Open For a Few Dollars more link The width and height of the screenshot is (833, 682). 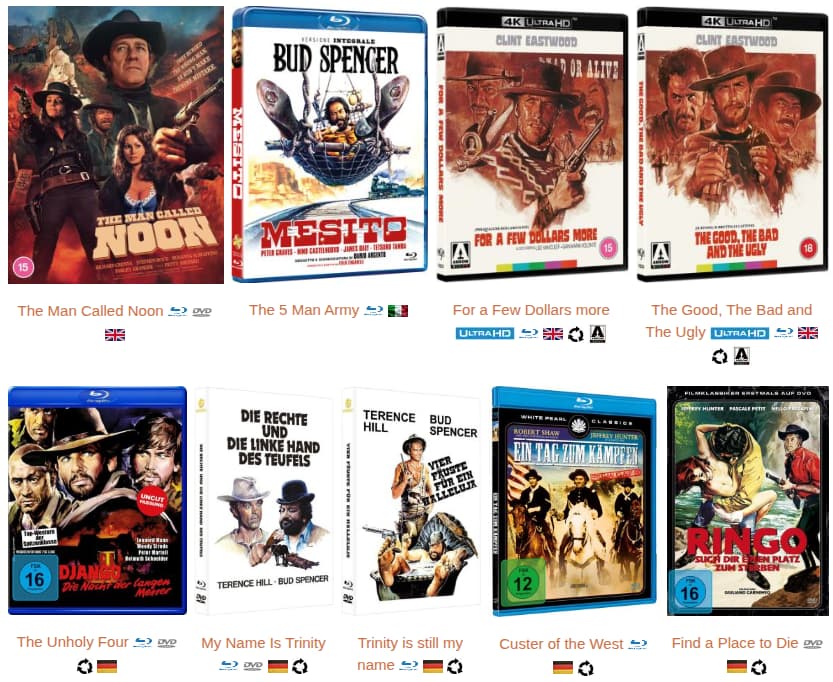tap(531, 310)
